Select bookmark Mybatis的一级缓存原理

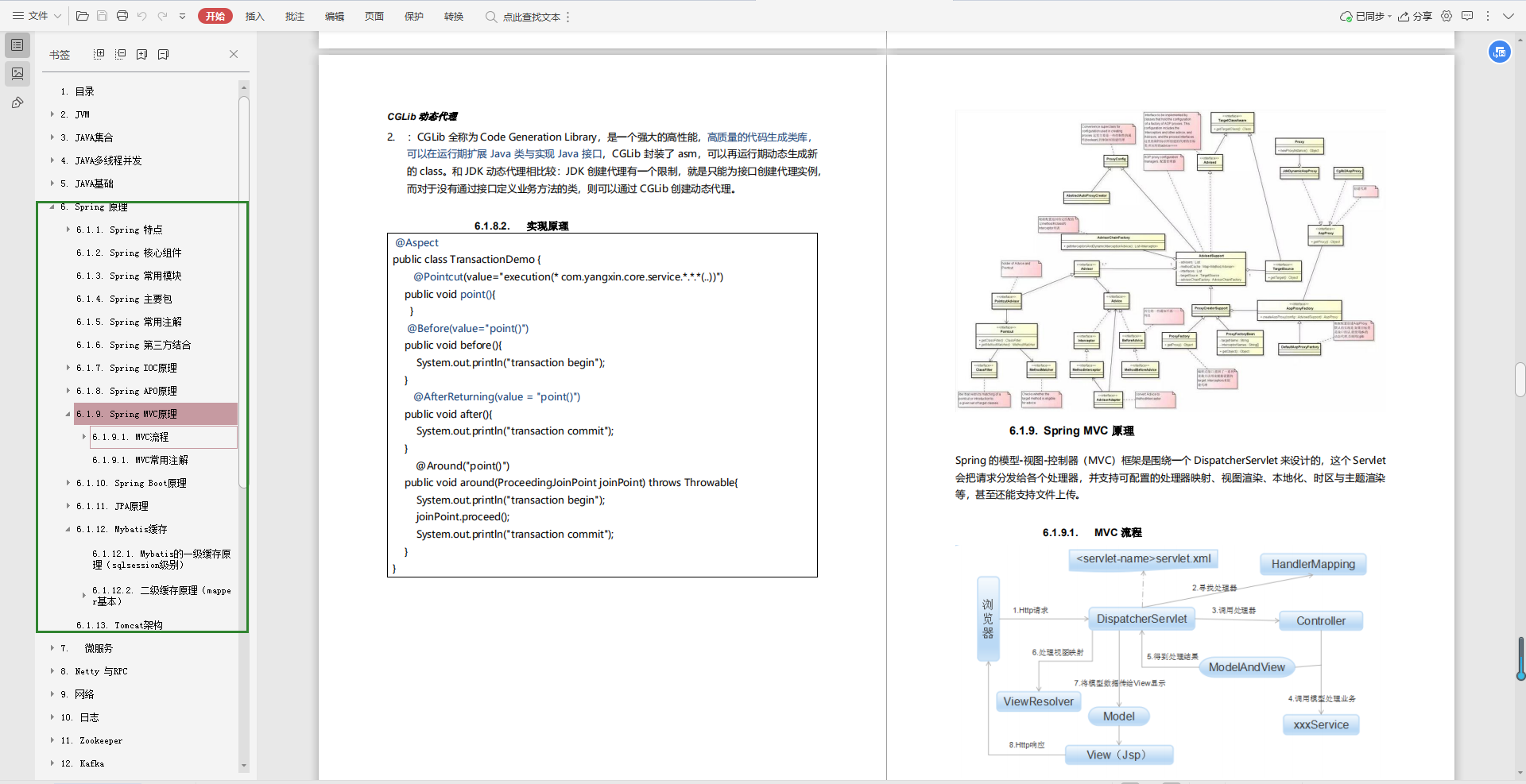point(161,559)
